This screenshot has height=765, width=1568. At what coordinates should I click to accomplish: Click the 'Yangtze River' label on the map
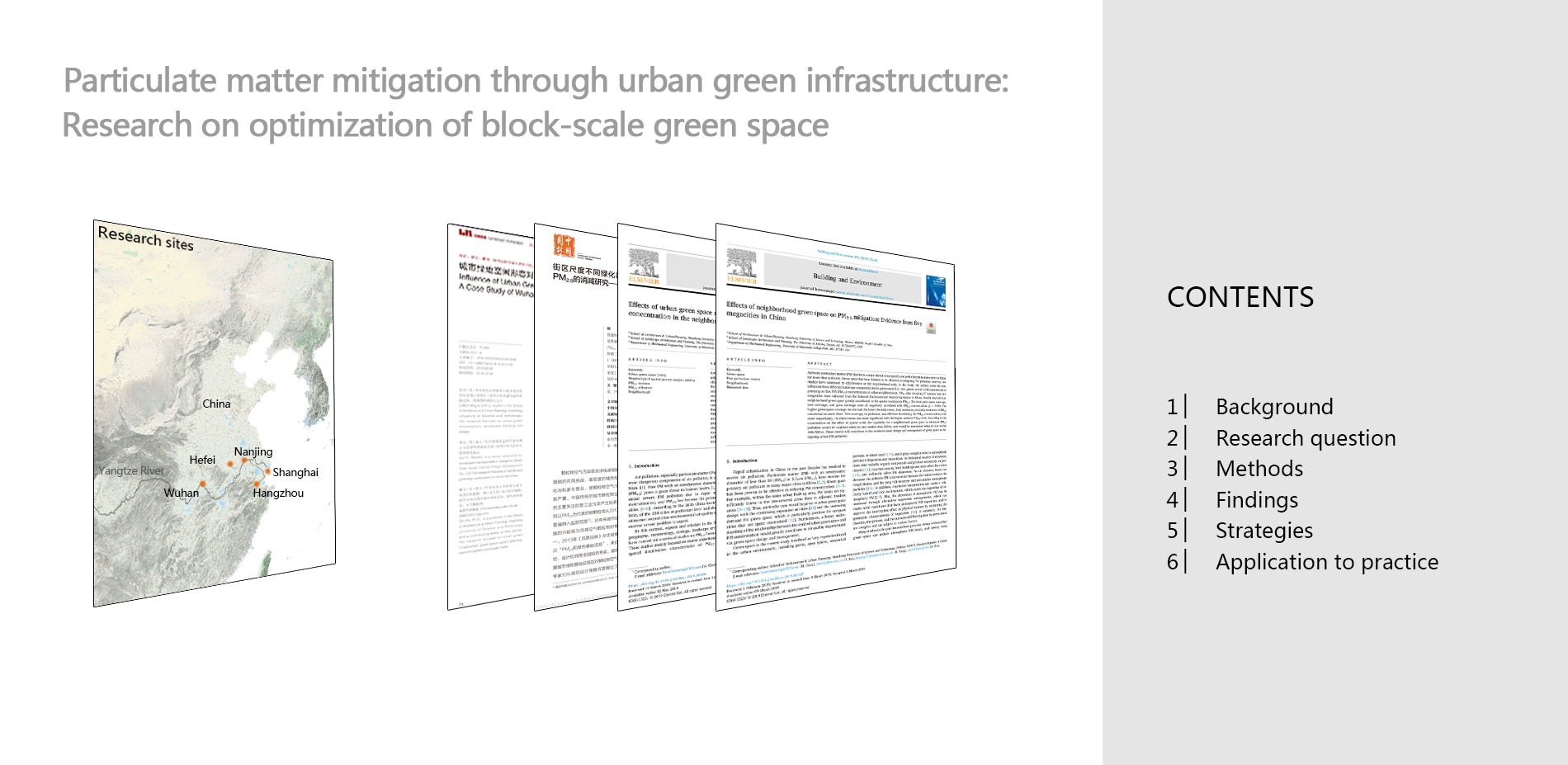click(132, 470)
